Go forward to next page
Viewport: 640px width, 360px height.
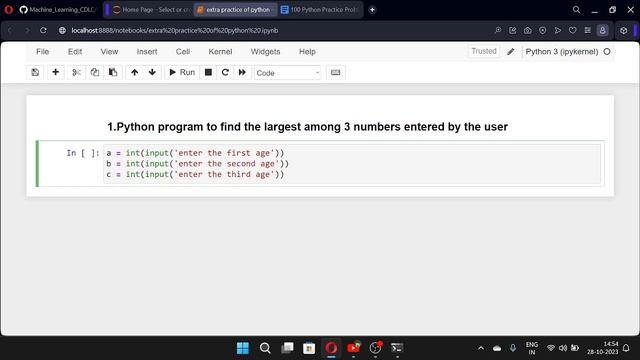pyautogui.click(x=27, y=31)
